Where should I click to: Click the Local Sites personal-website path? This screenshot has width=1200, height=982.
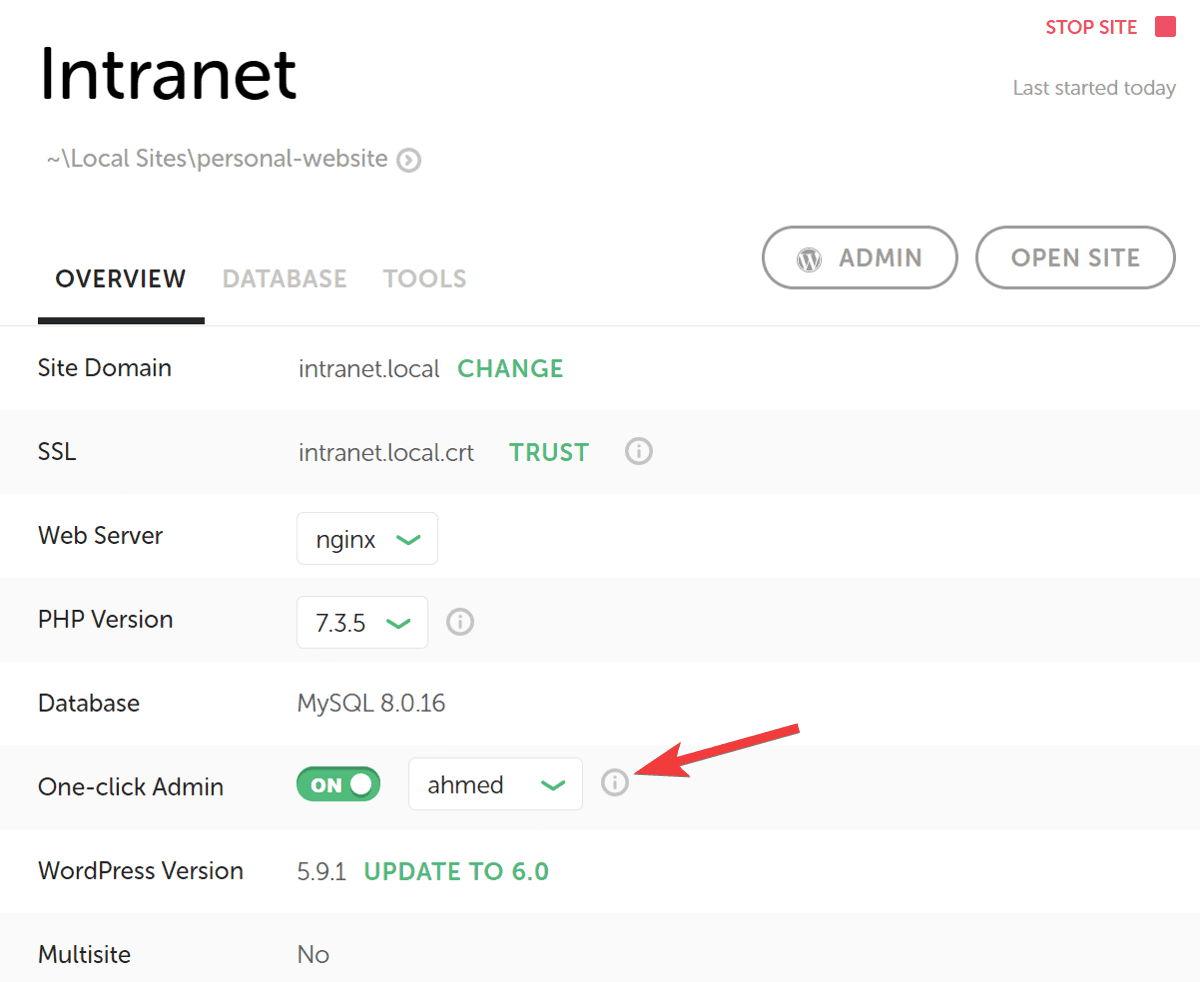point(217,159)
